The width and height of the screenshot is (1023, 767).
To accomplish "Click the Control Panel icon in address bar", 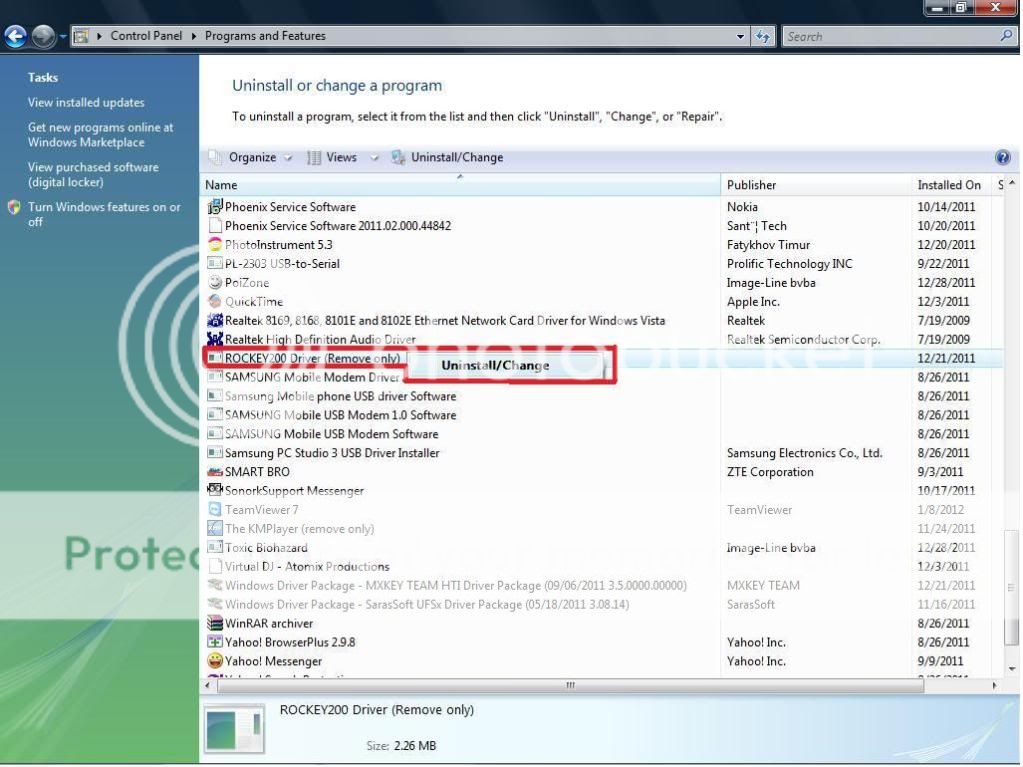I will [81, 36].
